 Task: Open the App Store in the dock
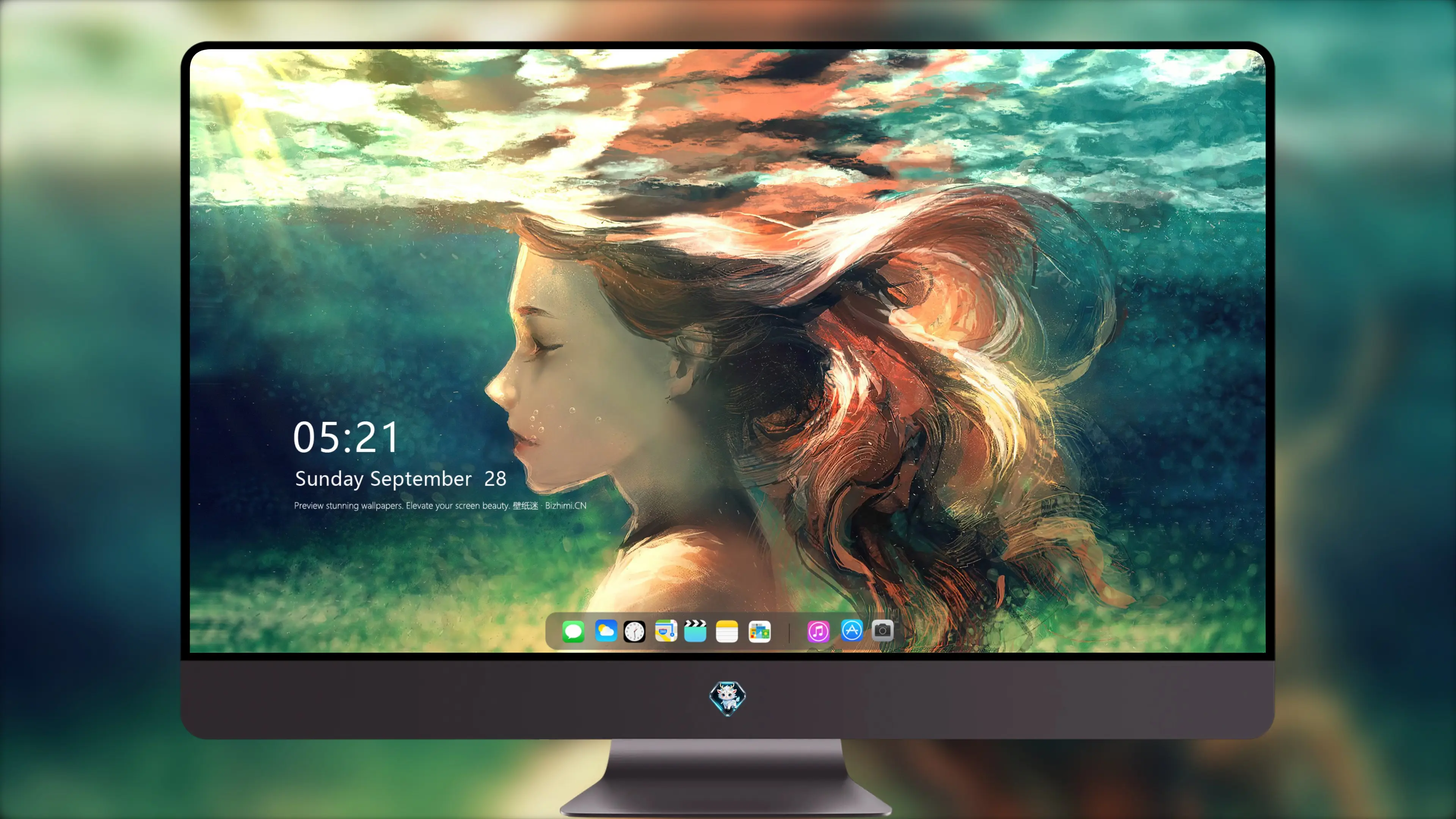point(852,630)
